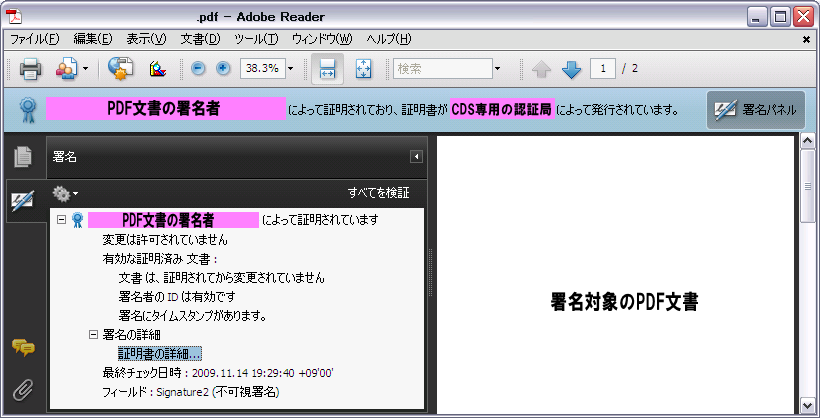
Task: Click the vertical scrollbar thumb
Action: pyautogui.click(x=808, y=186)
